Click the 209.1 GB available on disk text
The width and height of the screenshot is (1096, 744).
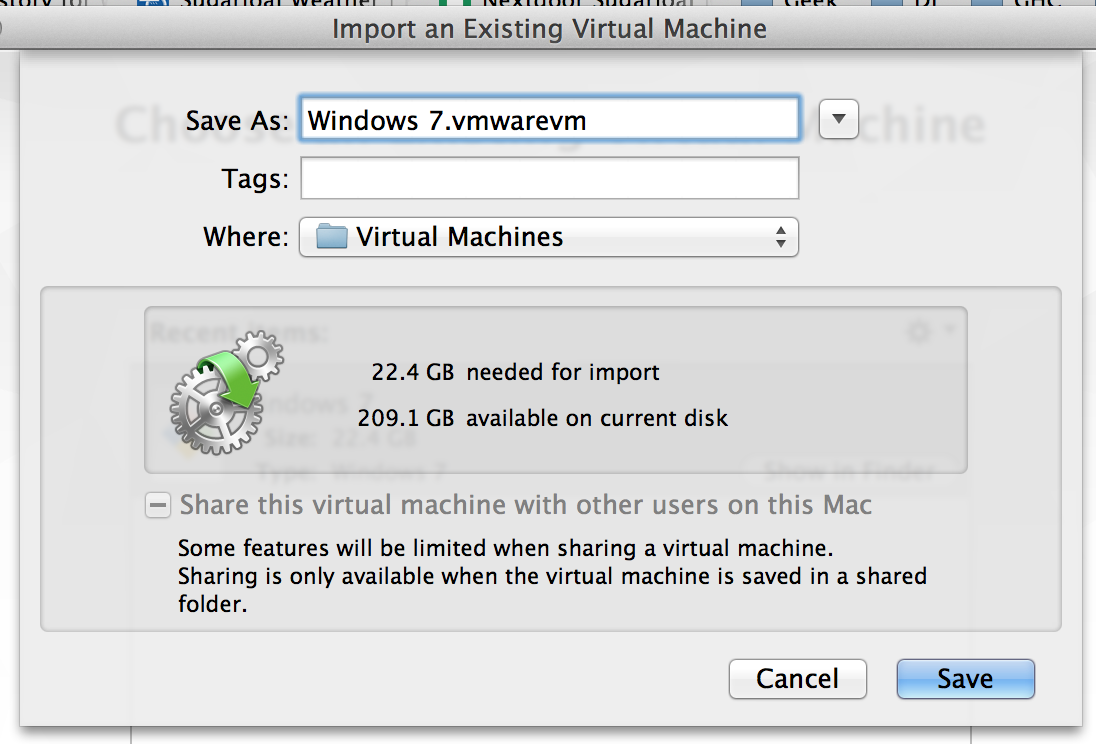click(543, 418)
